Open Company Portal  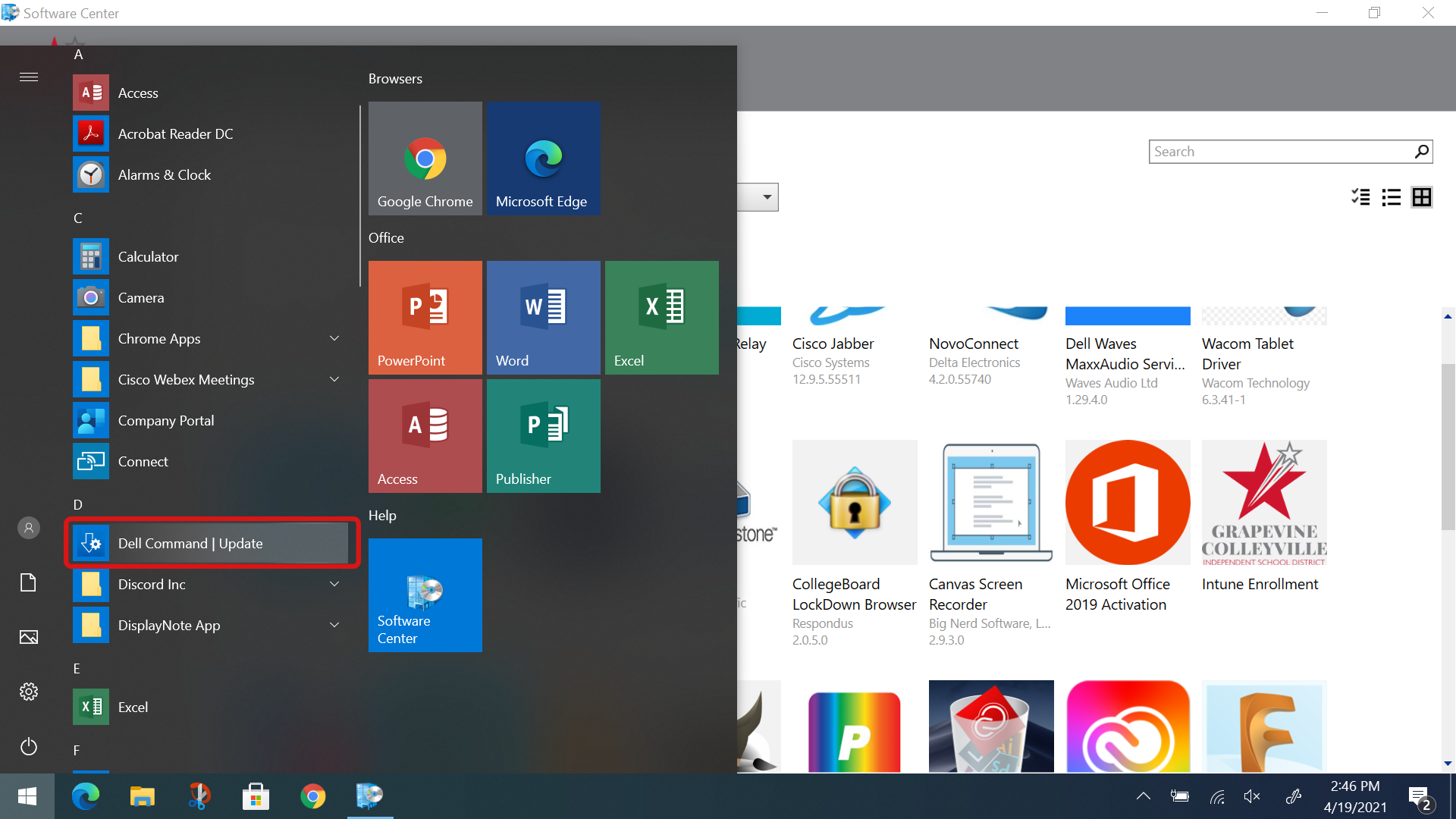click(x=210, y=420)
